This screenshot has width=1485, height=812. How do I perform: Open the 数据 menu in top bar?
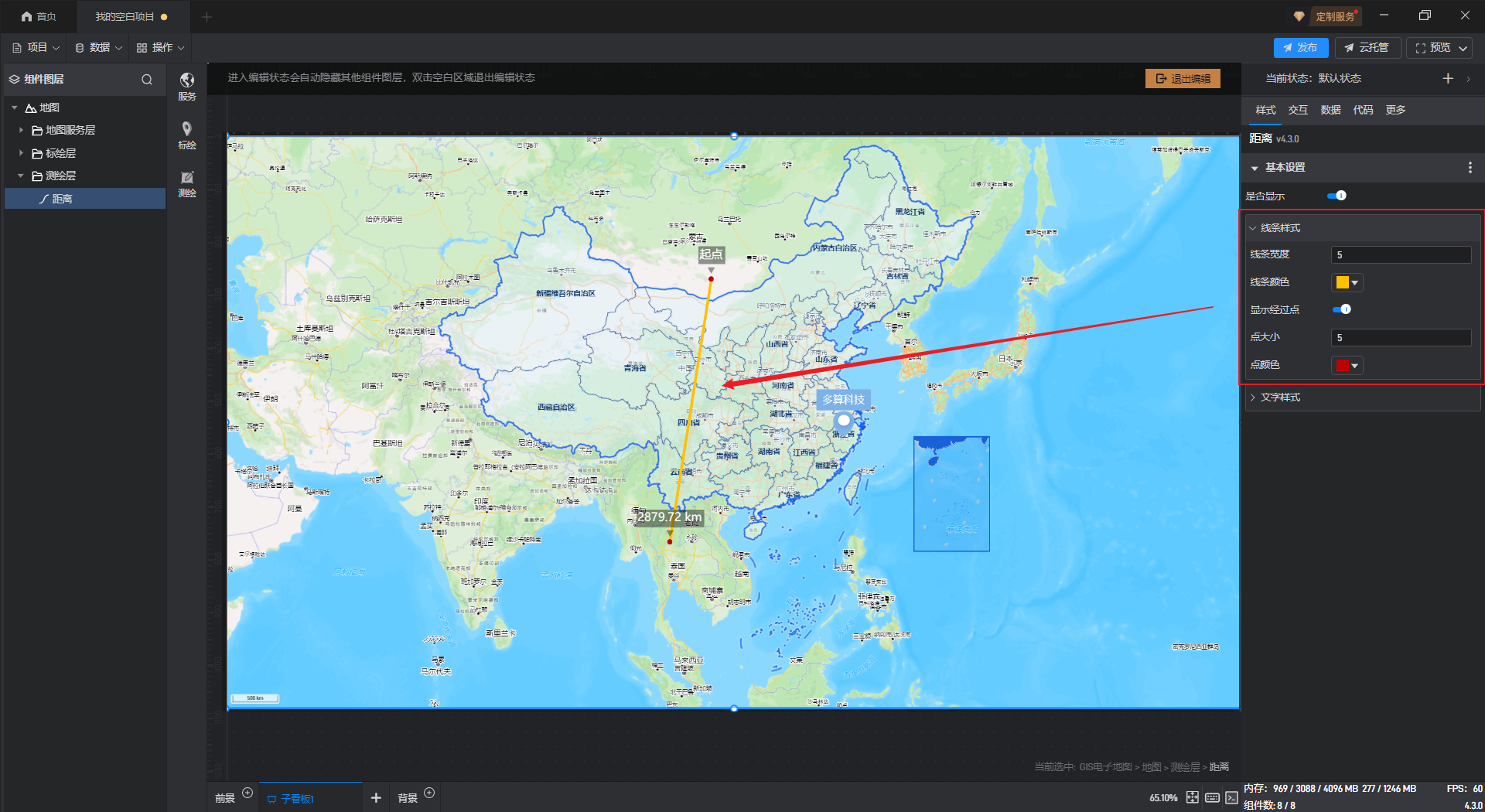(x=98, y=47)
